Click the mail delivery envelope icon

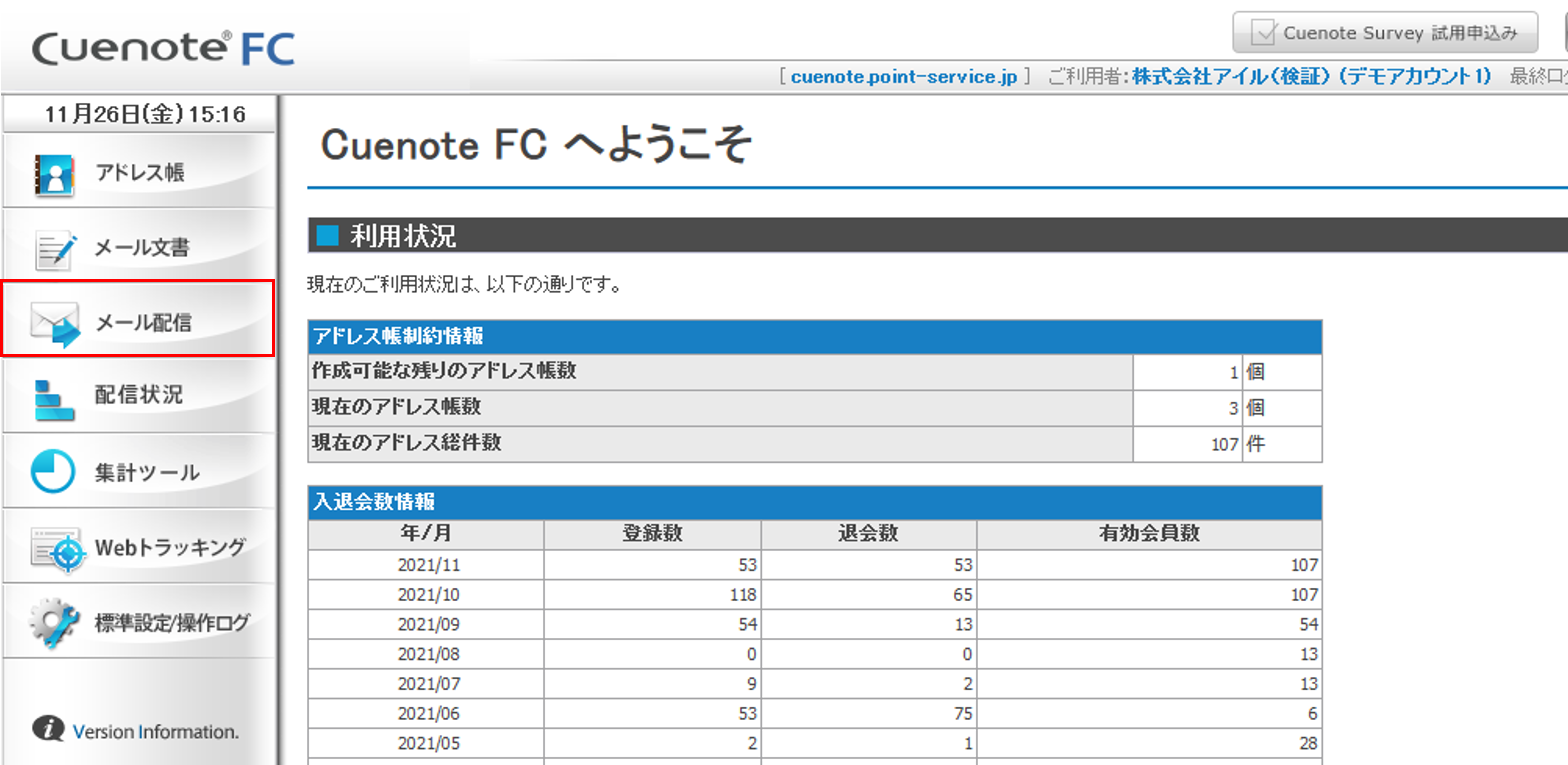pos(55,323)
